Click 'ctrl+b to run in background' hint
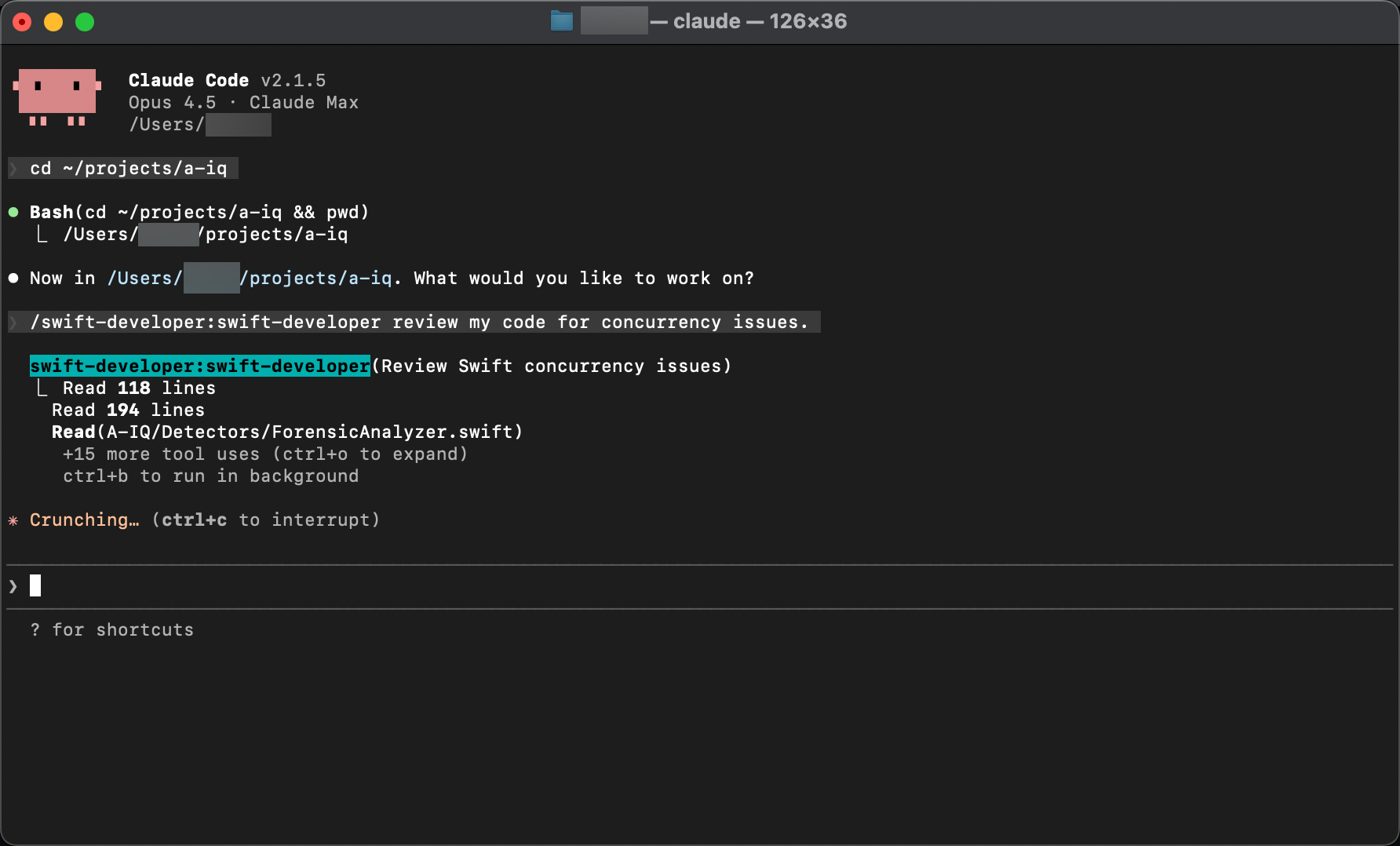This screenshot has width=1400, height=846. pyautogui.click(x=211, y=476)
